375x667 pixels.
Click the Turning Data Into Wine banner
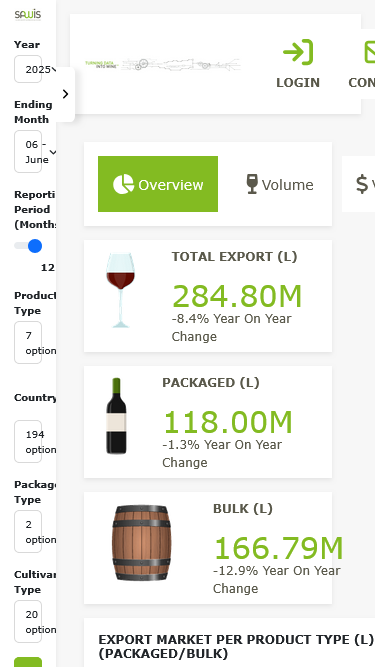coord(163,64)
